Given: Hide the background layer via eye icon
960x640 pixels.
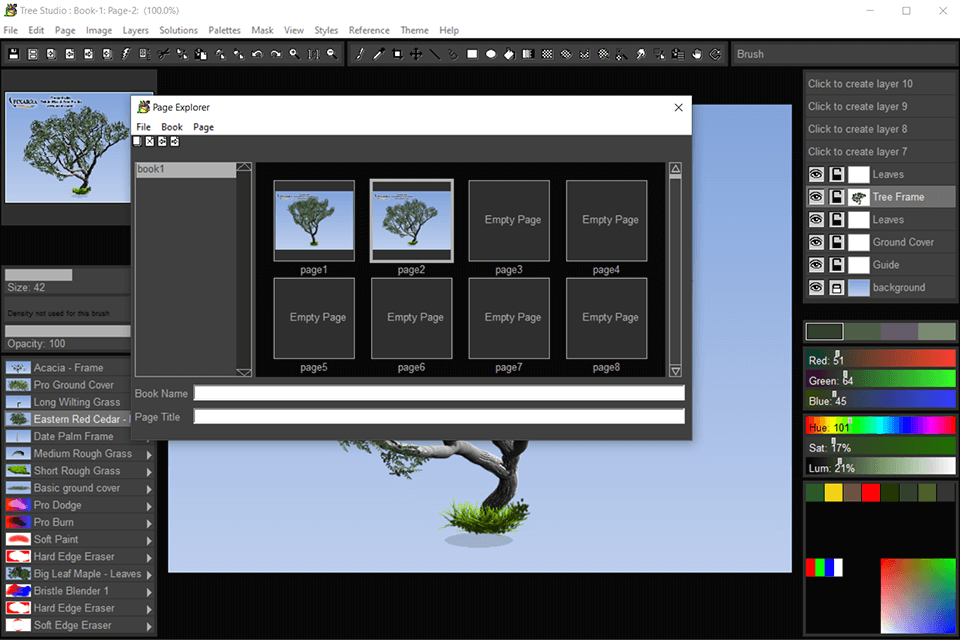Looking at the screenshot, I should pos(816,287).
